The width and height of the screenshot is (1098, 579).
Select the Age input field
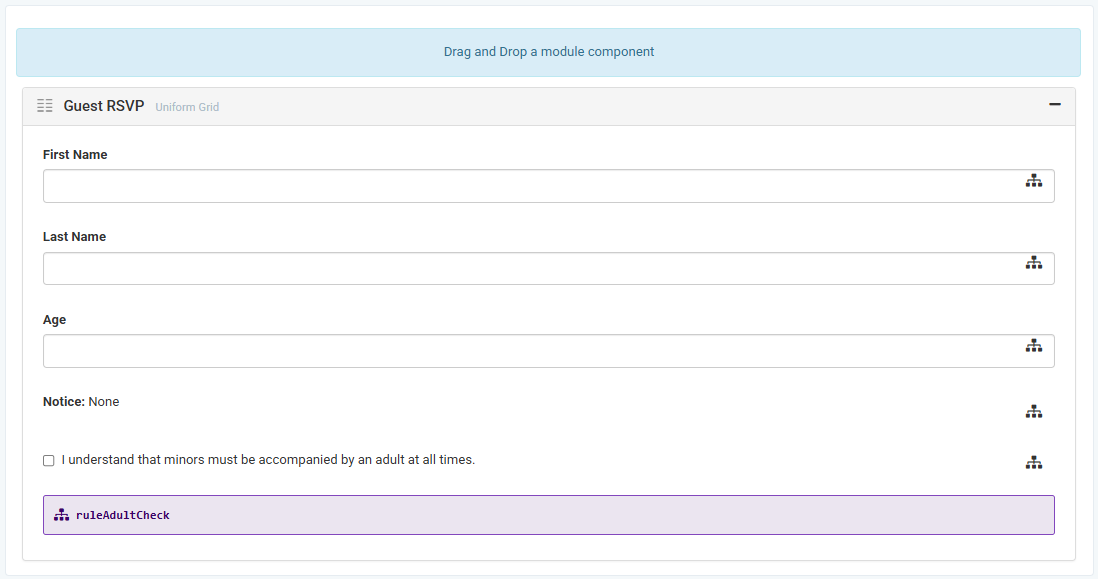(x=530, y=351)
